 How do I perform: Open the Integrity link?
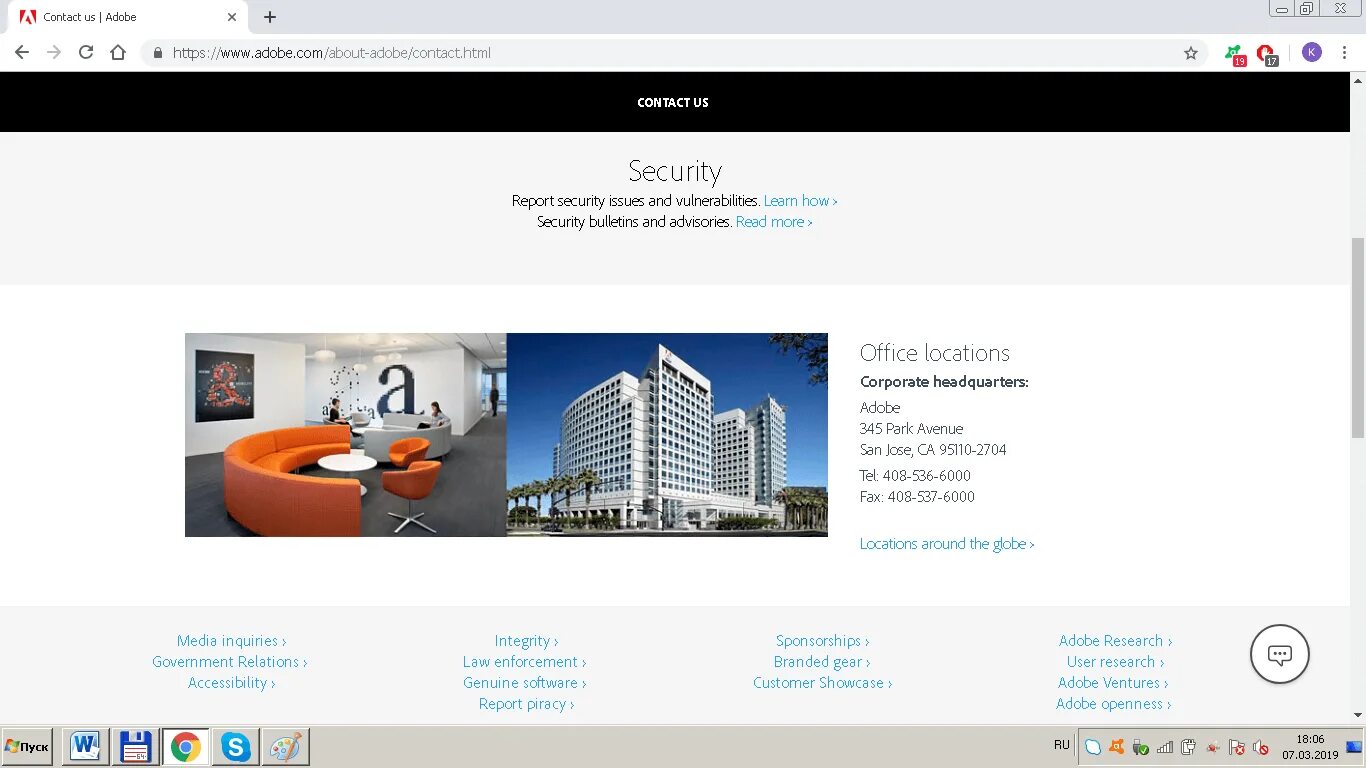click(x=526, y=641)
